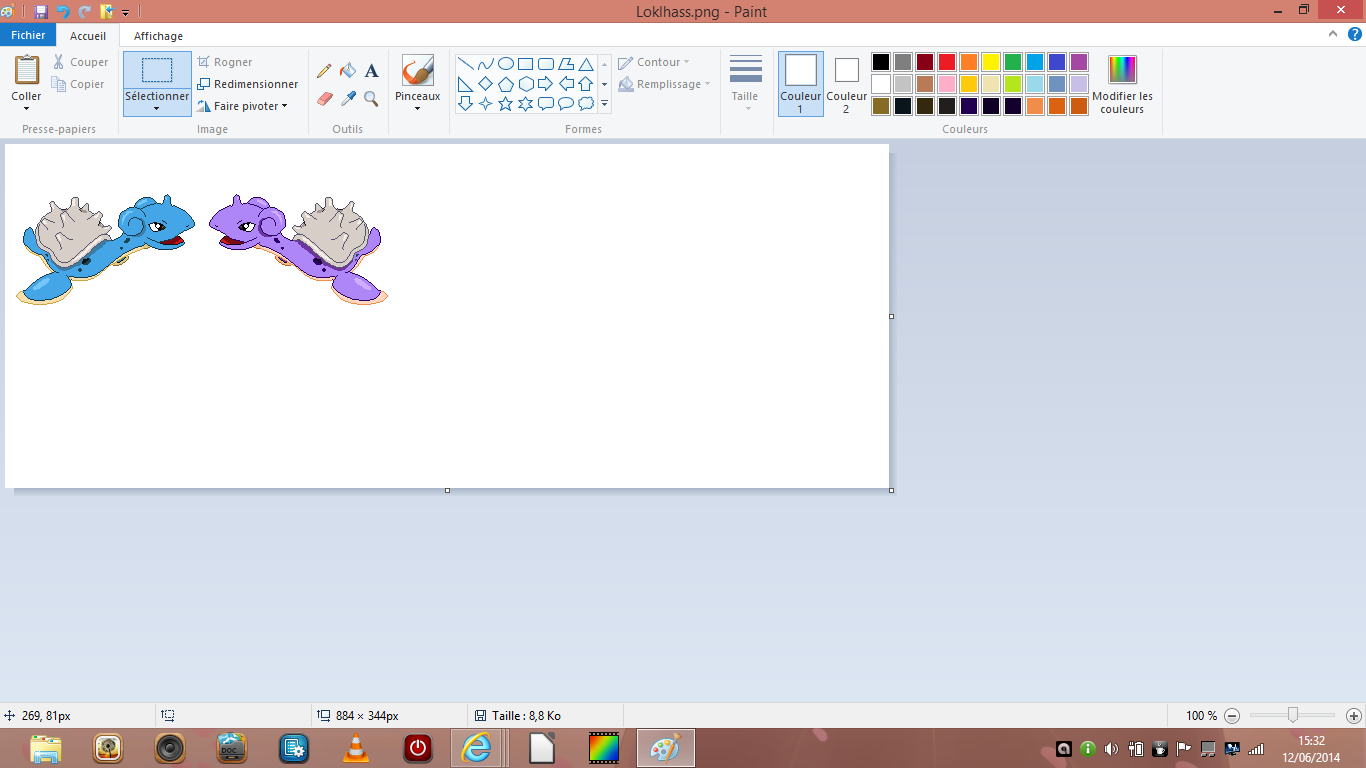This screenshot has width=1366, height=768.
Task: Click the zoom slider handle
Action: [1293, 715]
